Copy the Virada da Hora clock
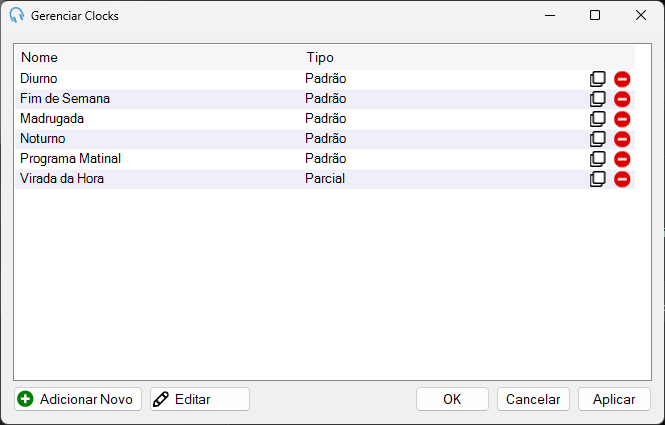The width and height of the screenshot is (665, 425). 598,179
